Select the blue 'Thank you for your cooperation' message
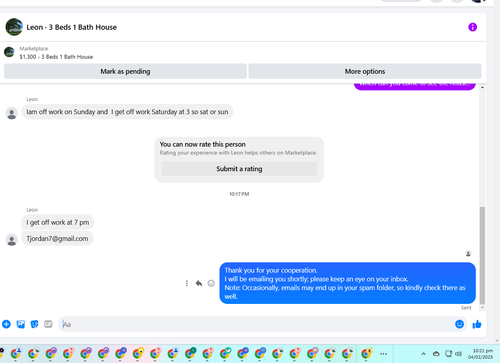500x363 pixels. click(x=347, y=283)
